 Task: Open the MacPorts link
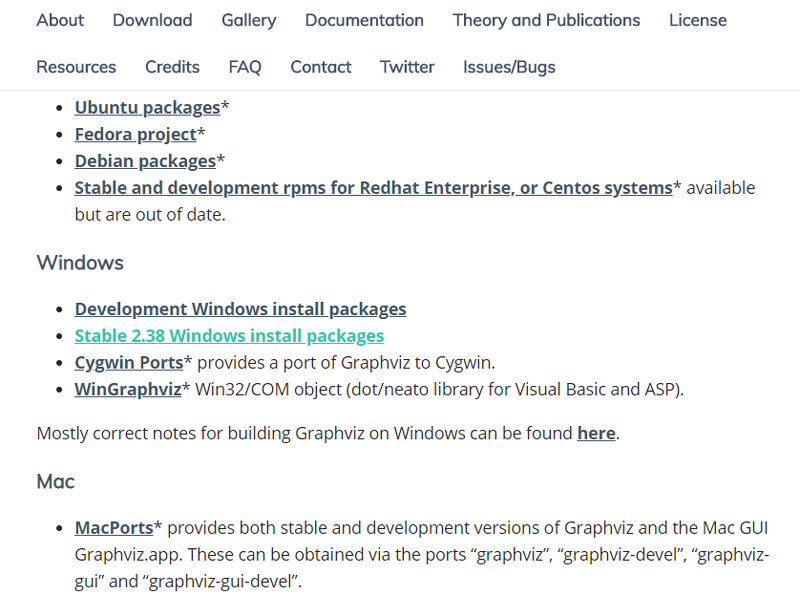(x=114, y=528)
